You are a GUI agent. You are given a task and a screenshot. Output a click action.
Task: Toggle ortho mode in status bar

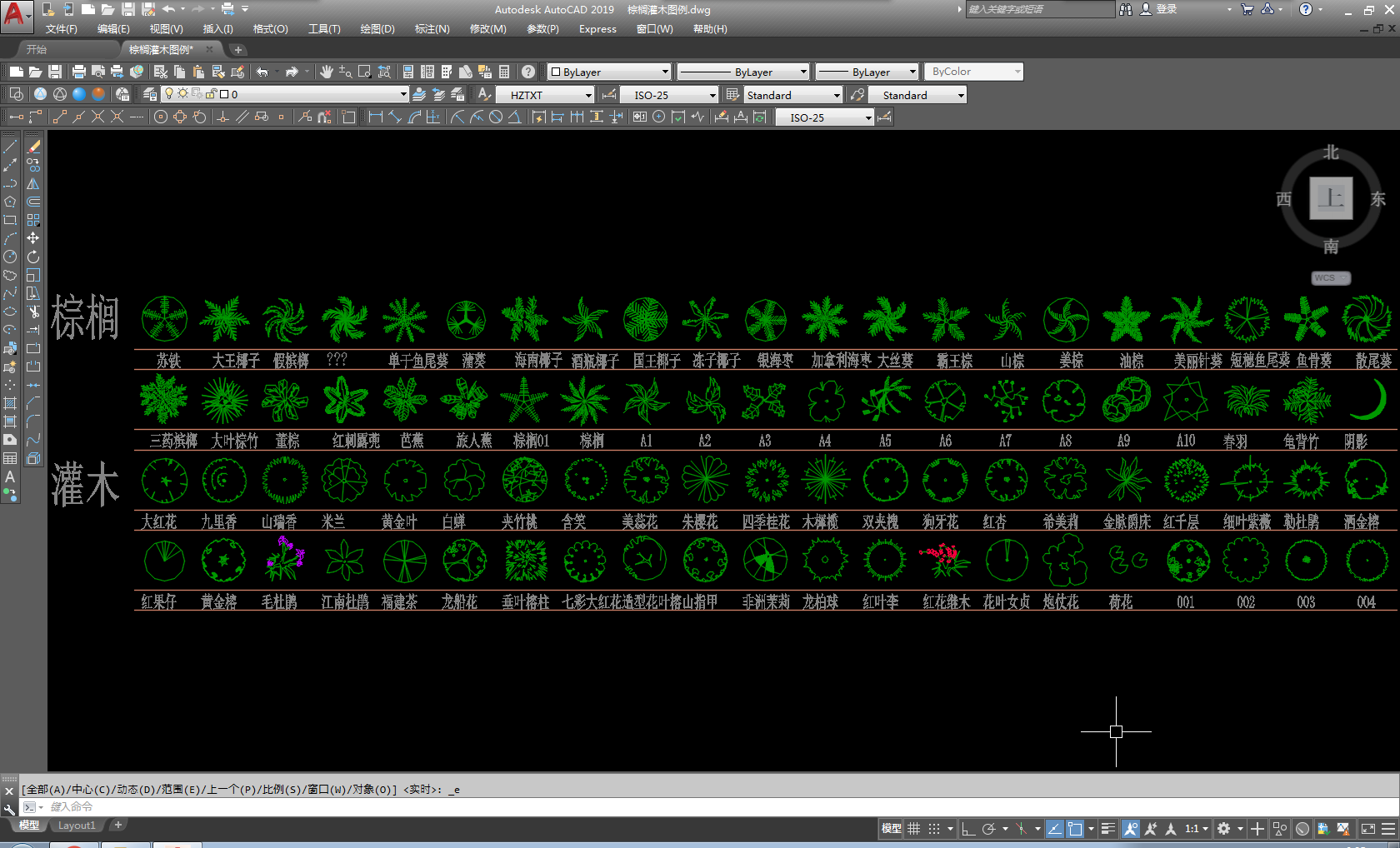pos(968,828)
